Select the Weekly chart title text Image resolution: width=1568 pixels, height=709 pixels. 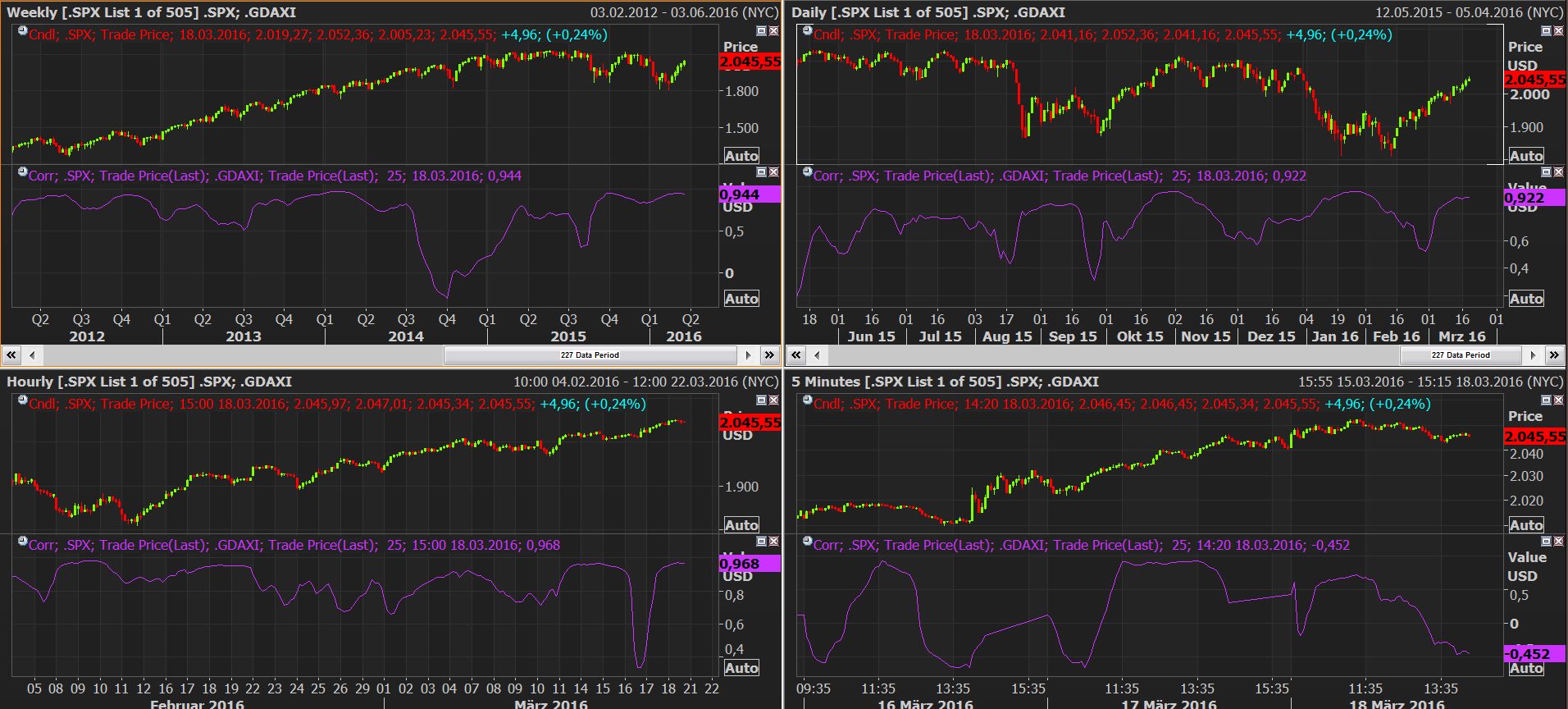[x=151, y=12]
